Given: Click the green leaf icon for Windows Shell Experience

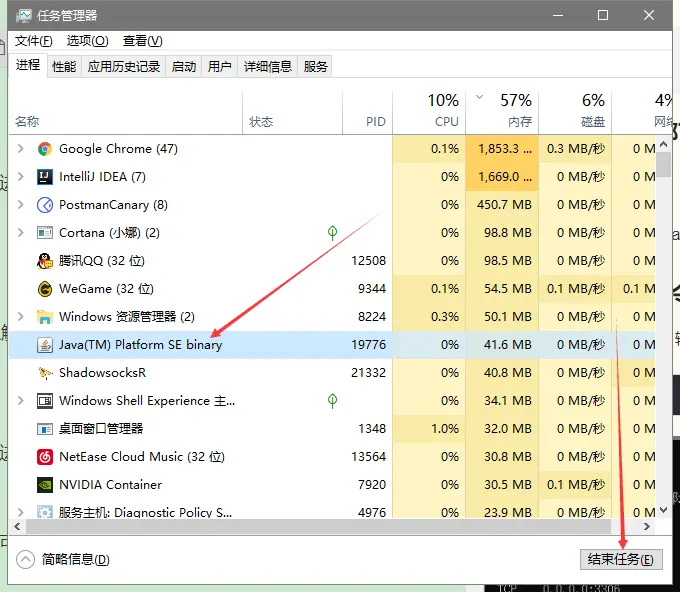Looking at the screenshot, I should click(x=332, y=401).
